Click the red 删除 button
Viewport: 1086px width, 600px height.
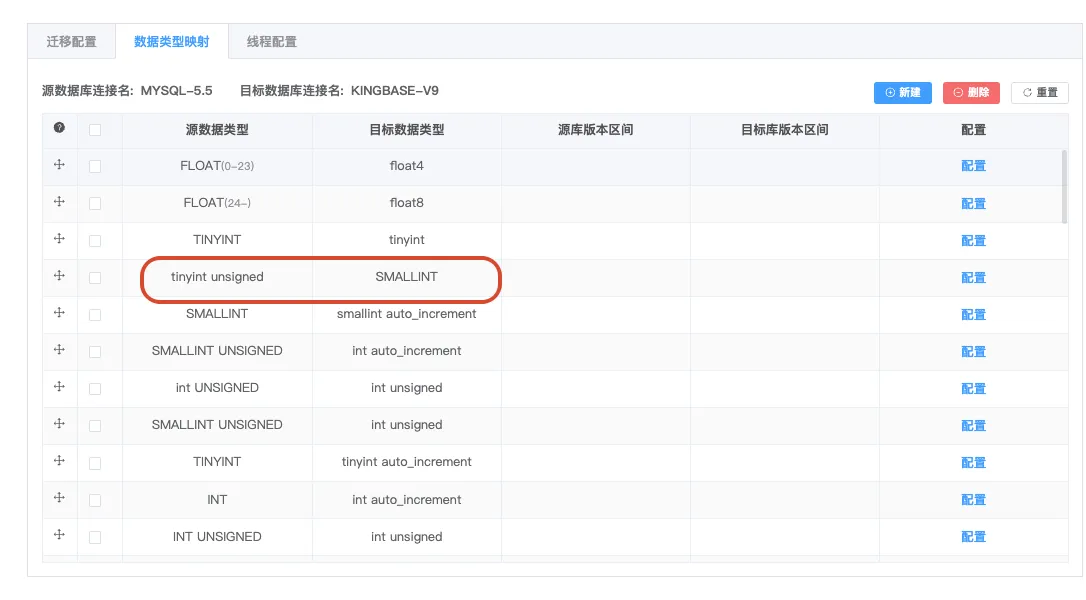(971, 92)
